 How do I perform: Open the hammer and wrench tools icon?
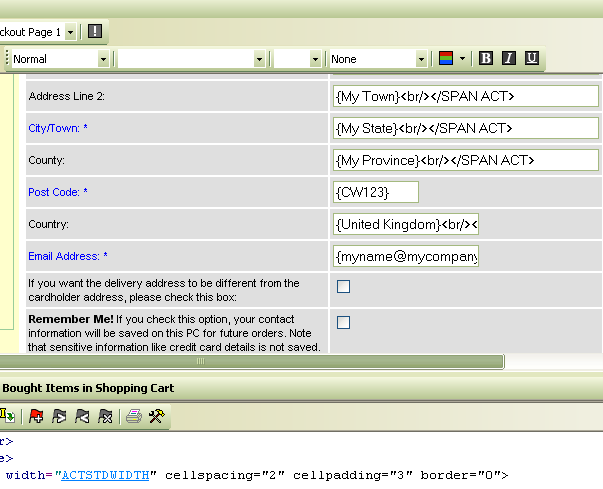[156, 416]
